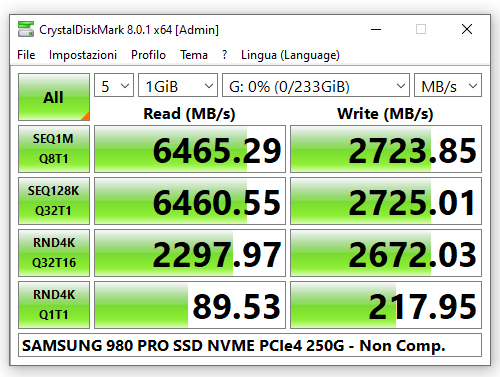Minimize the CrystalDiskMark window
Viewport: 500px width, 377px height.
376,29
